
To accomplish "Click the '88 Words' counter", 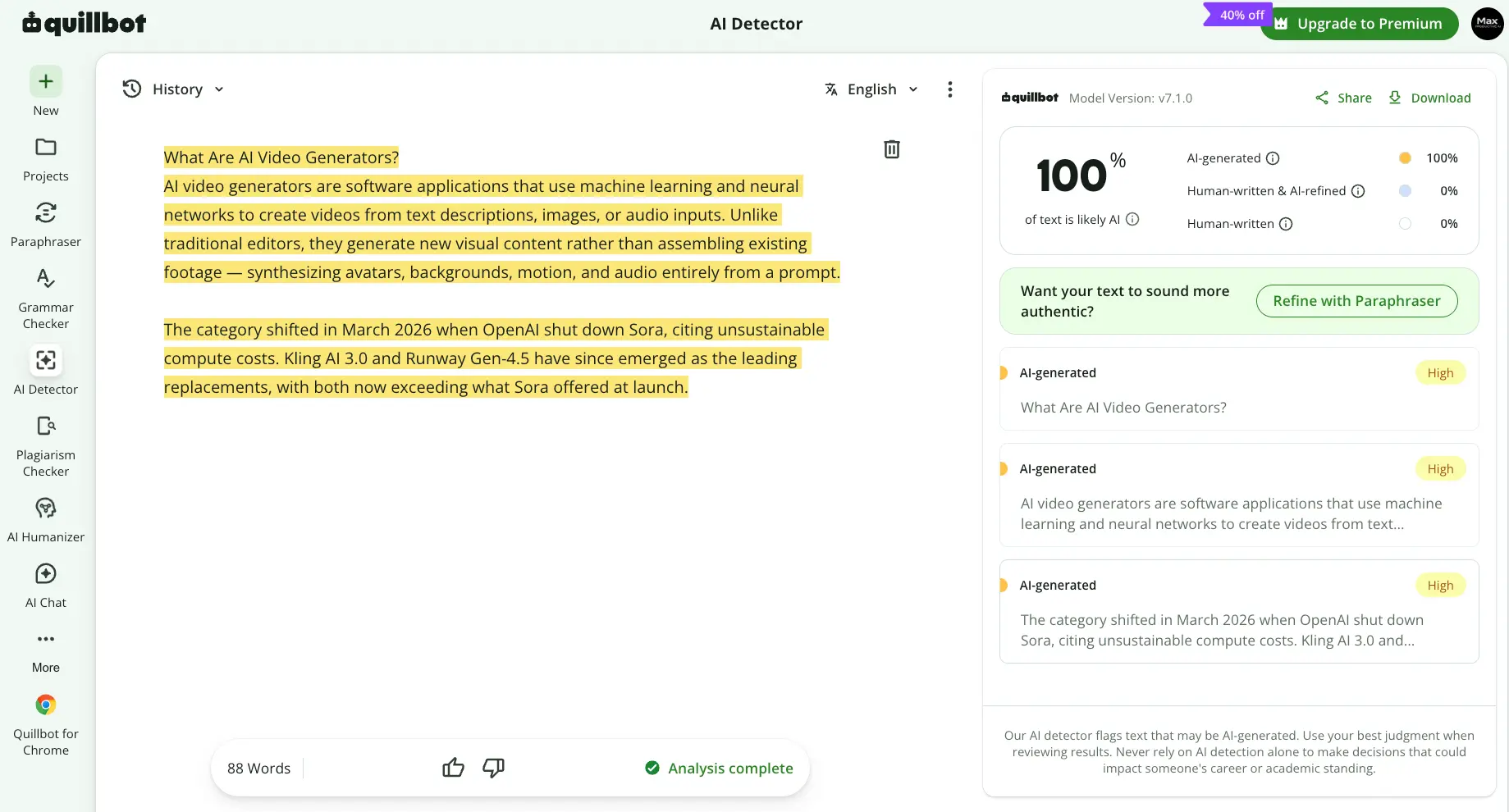I will [258, 769].
